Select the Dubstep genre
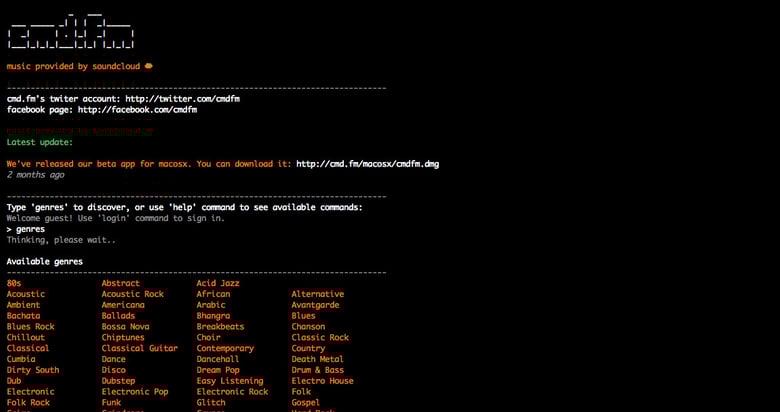Image resolution: width=780 pixels, height=412 pixels. point(118,381)
